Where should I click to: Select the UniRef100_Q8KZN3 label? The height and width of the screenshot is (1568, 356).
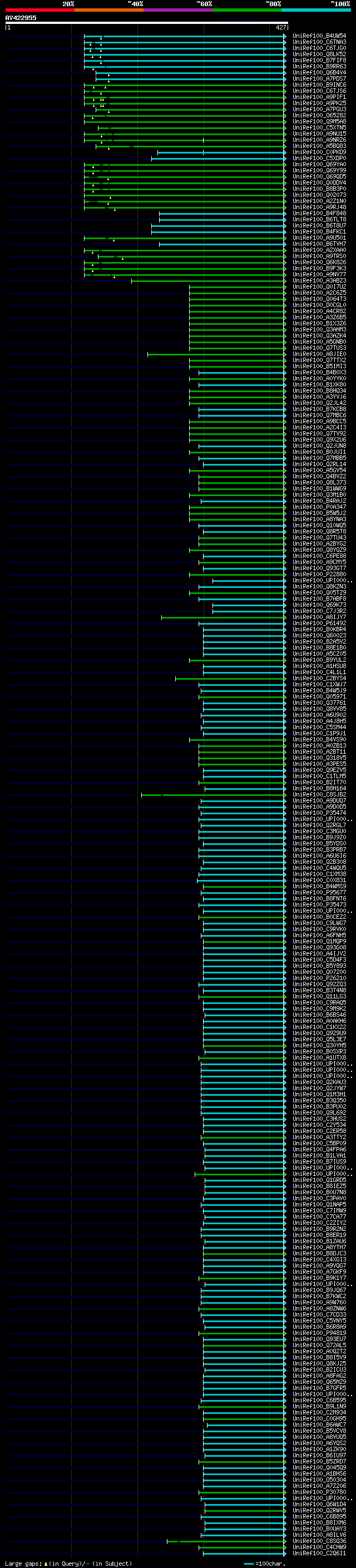[319, 586]
